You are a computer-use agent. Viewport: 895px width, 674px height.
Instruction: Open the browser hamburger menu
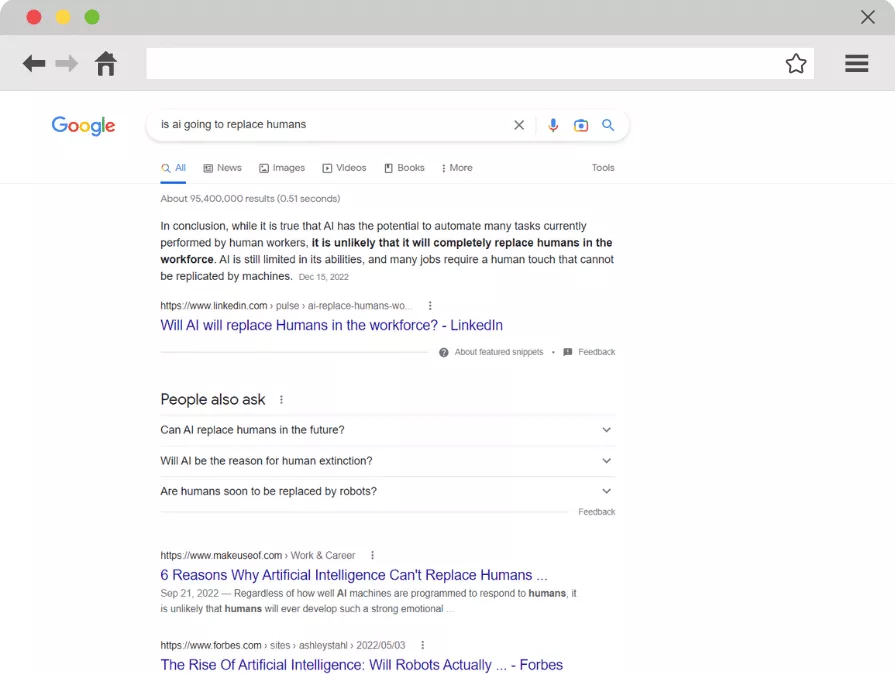856,64
